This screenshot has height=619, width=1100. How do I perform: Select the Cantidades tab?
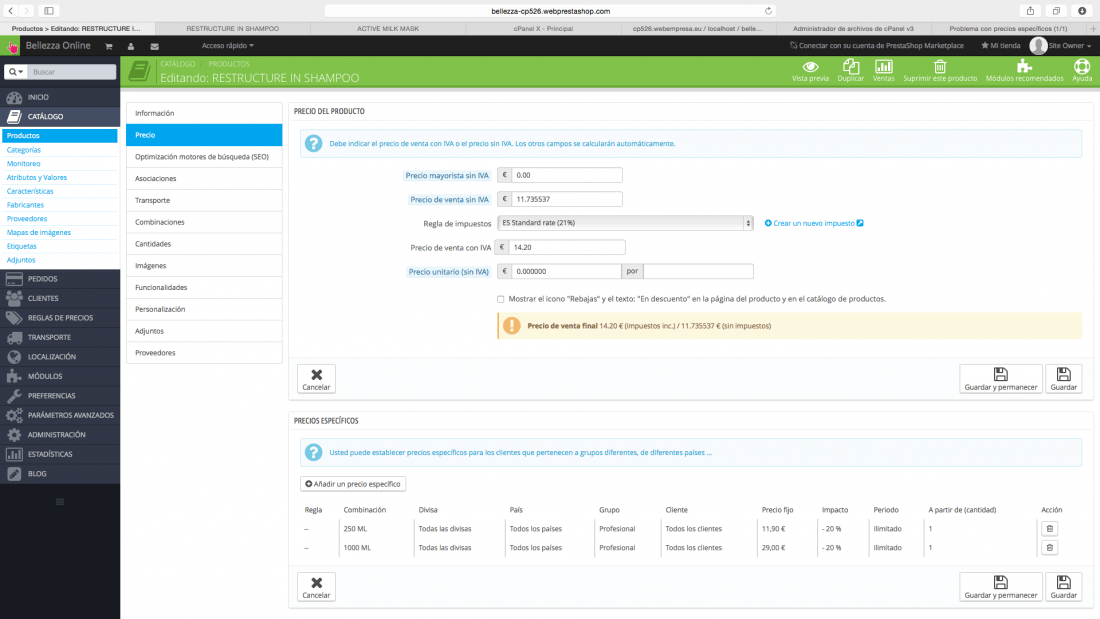pyautogui.click(x=204, y=244)
